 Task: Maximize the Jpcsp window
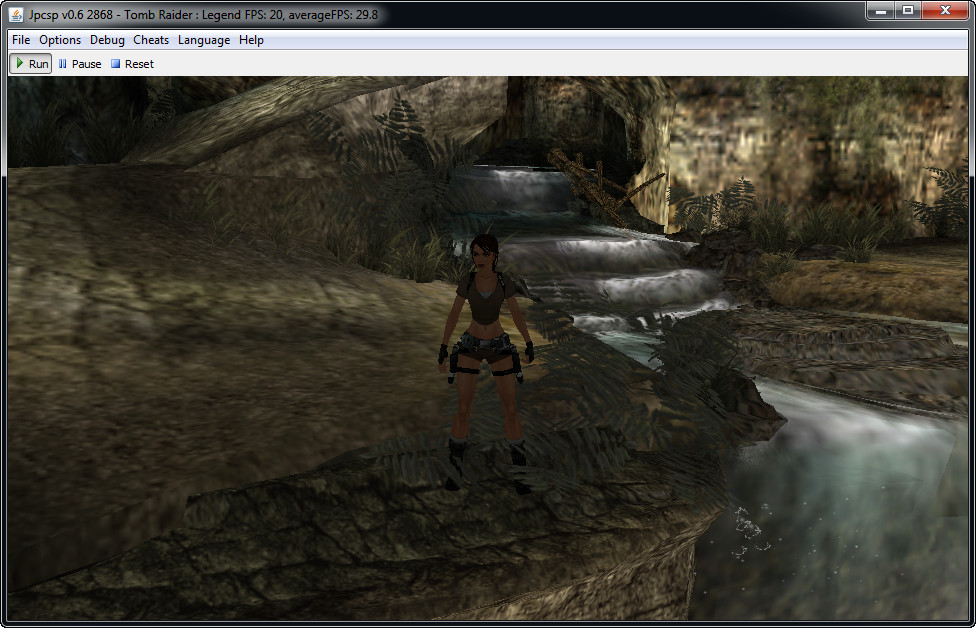coord(908,11)
